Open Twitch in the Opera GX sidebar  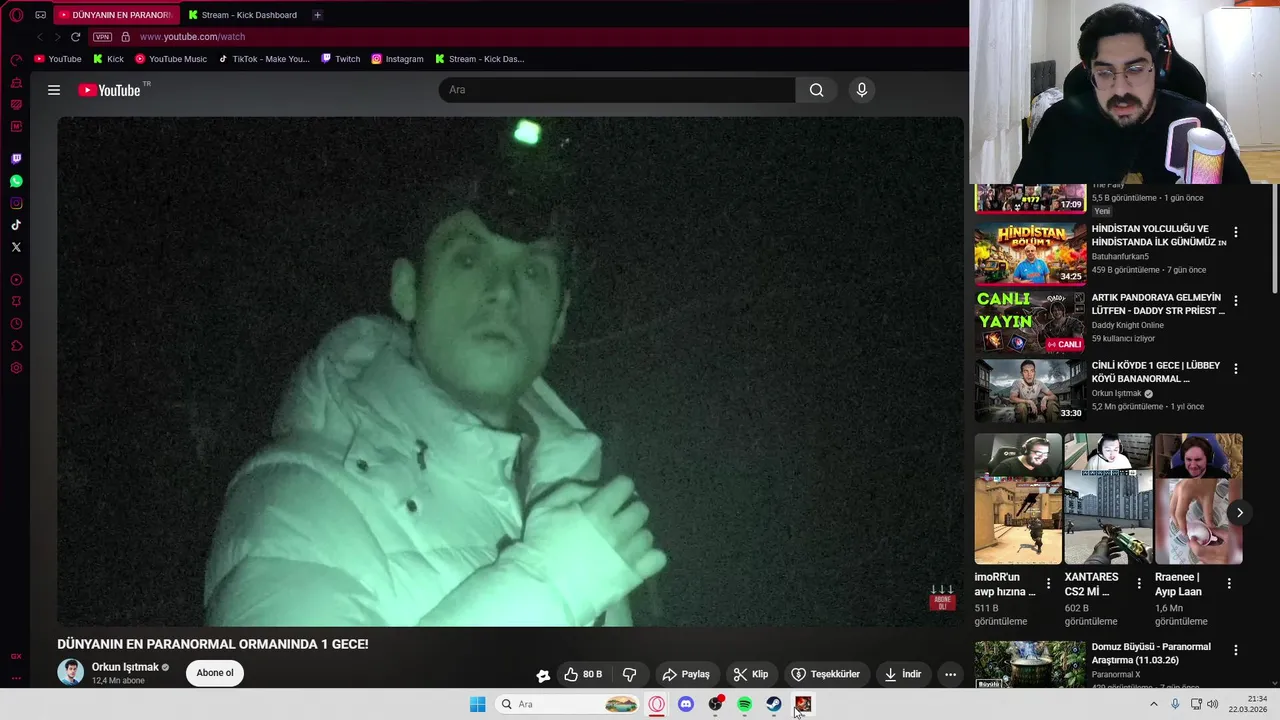pos(16,159)
